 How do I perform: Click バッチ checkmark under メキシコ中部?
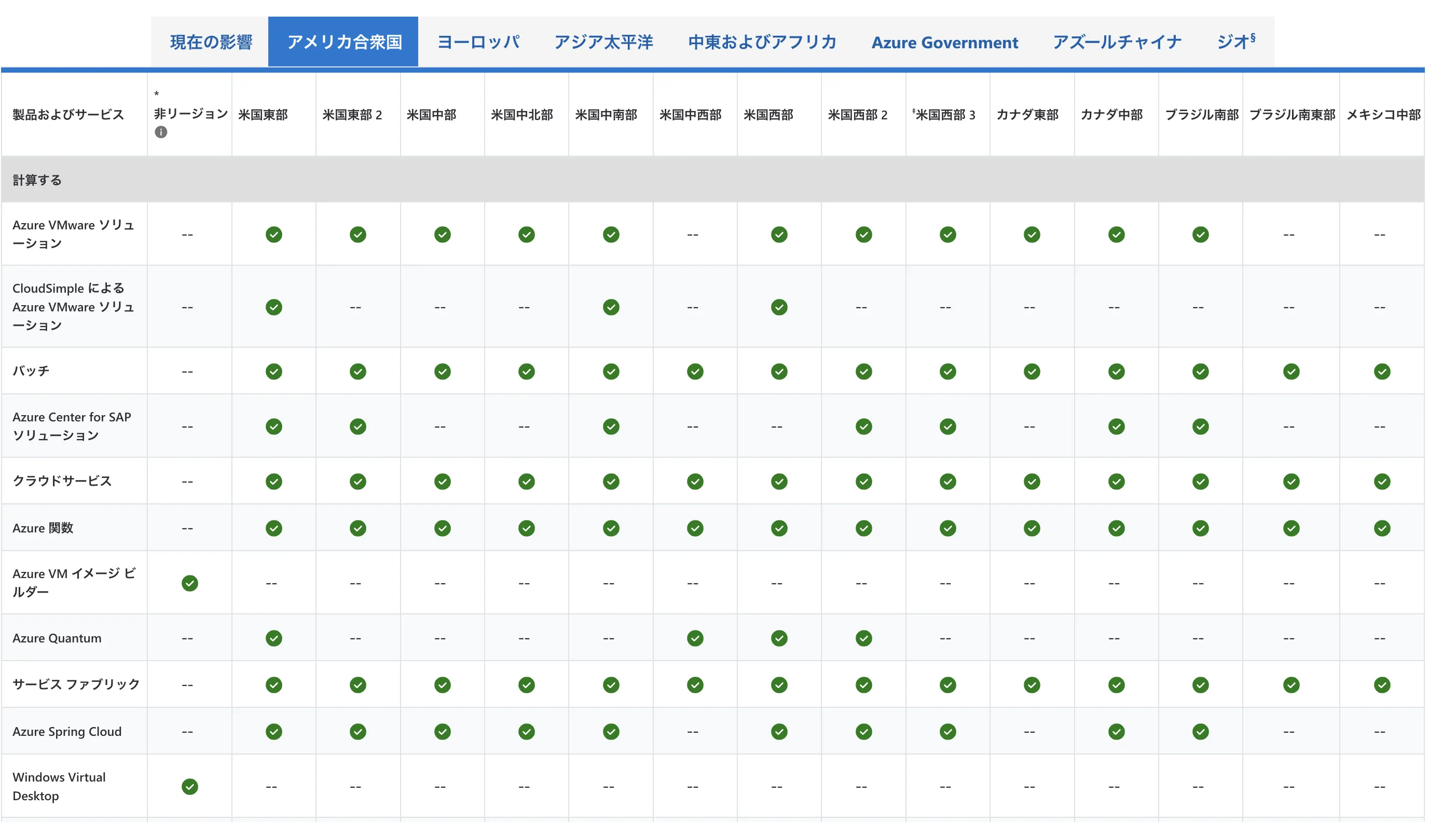(1381, 372)
